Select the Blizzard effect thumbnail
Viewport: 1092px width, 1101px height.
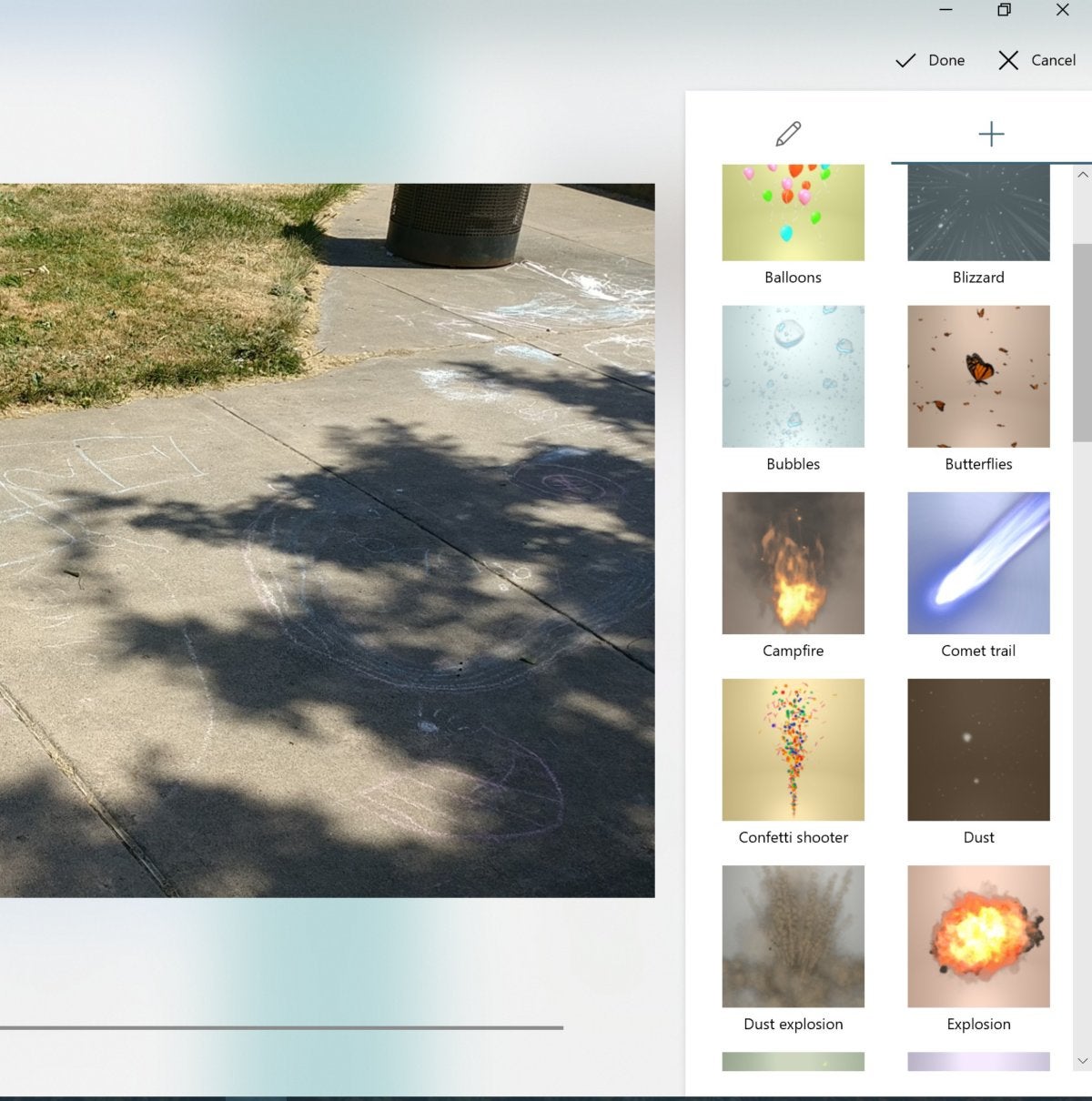point(978,212)
